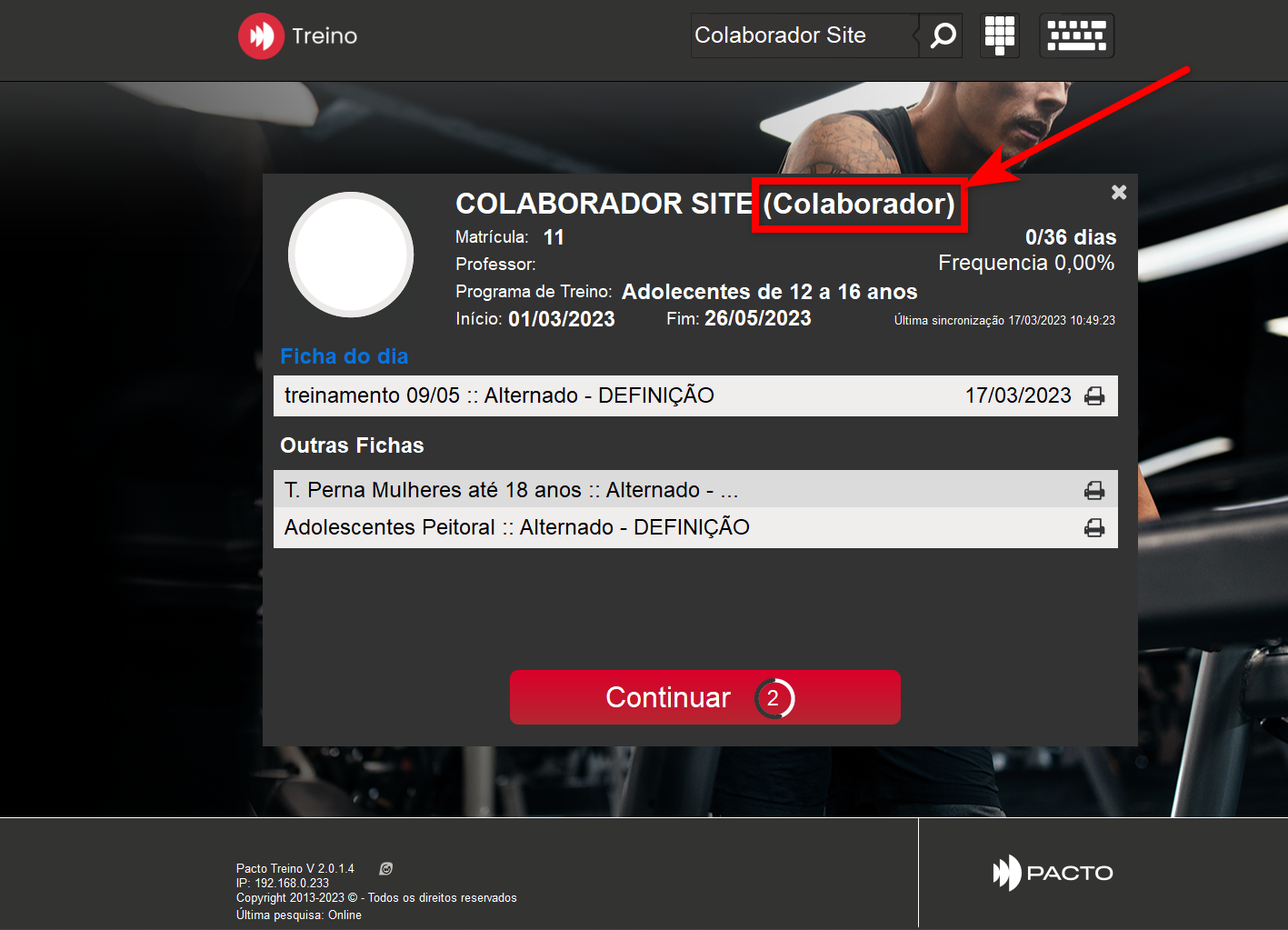Click the sync icon beside version number

click(386, 869)
